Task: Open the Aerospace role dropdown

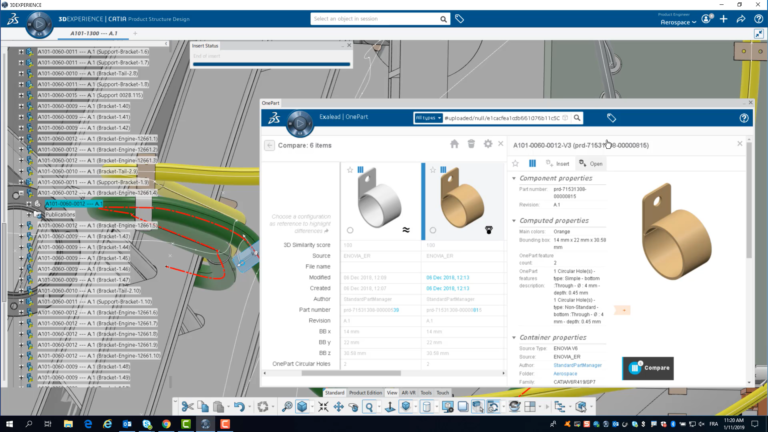Action: coord(678,23)
